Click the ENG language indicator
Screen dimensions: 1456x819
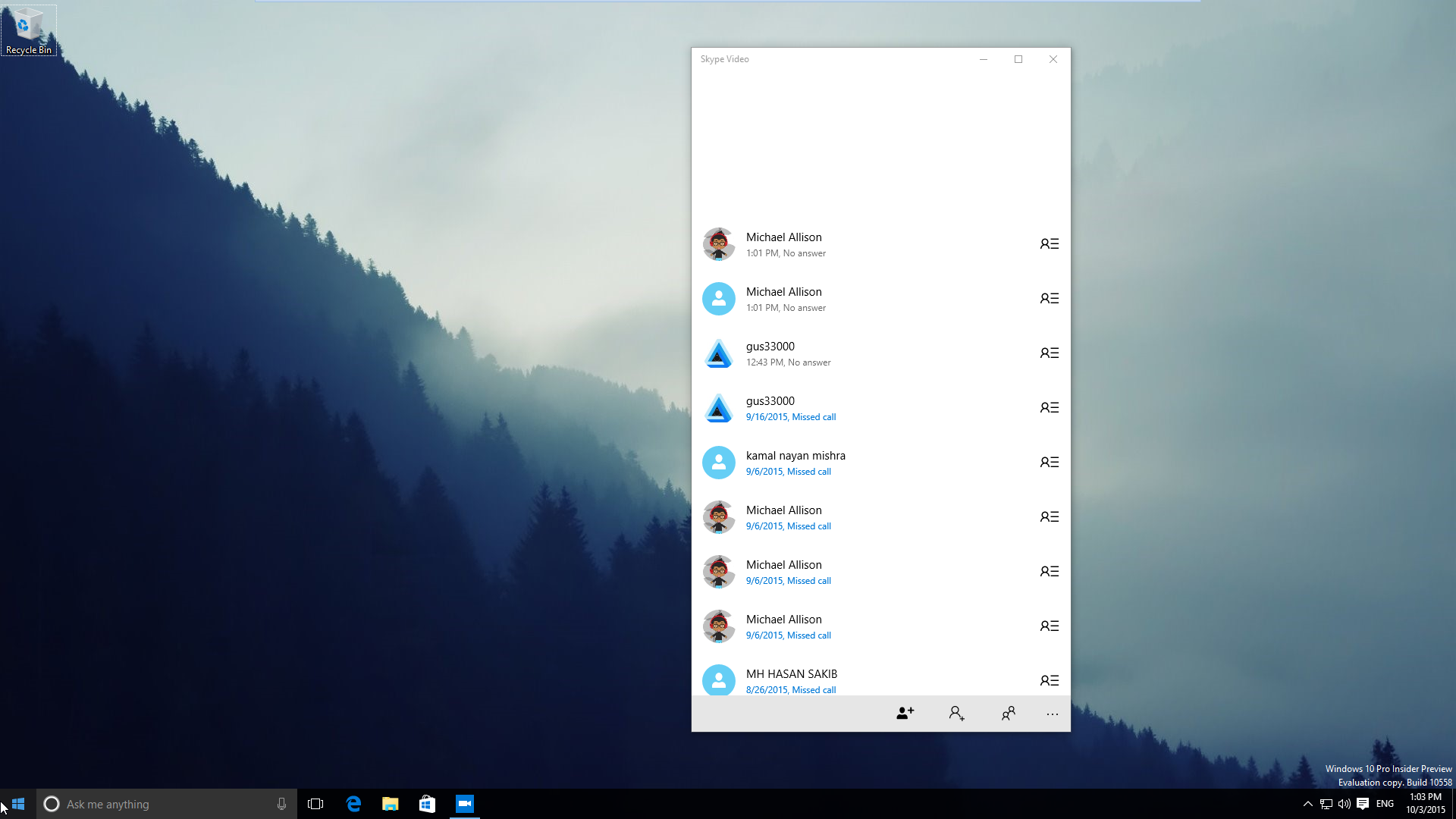click(1385, 804)
